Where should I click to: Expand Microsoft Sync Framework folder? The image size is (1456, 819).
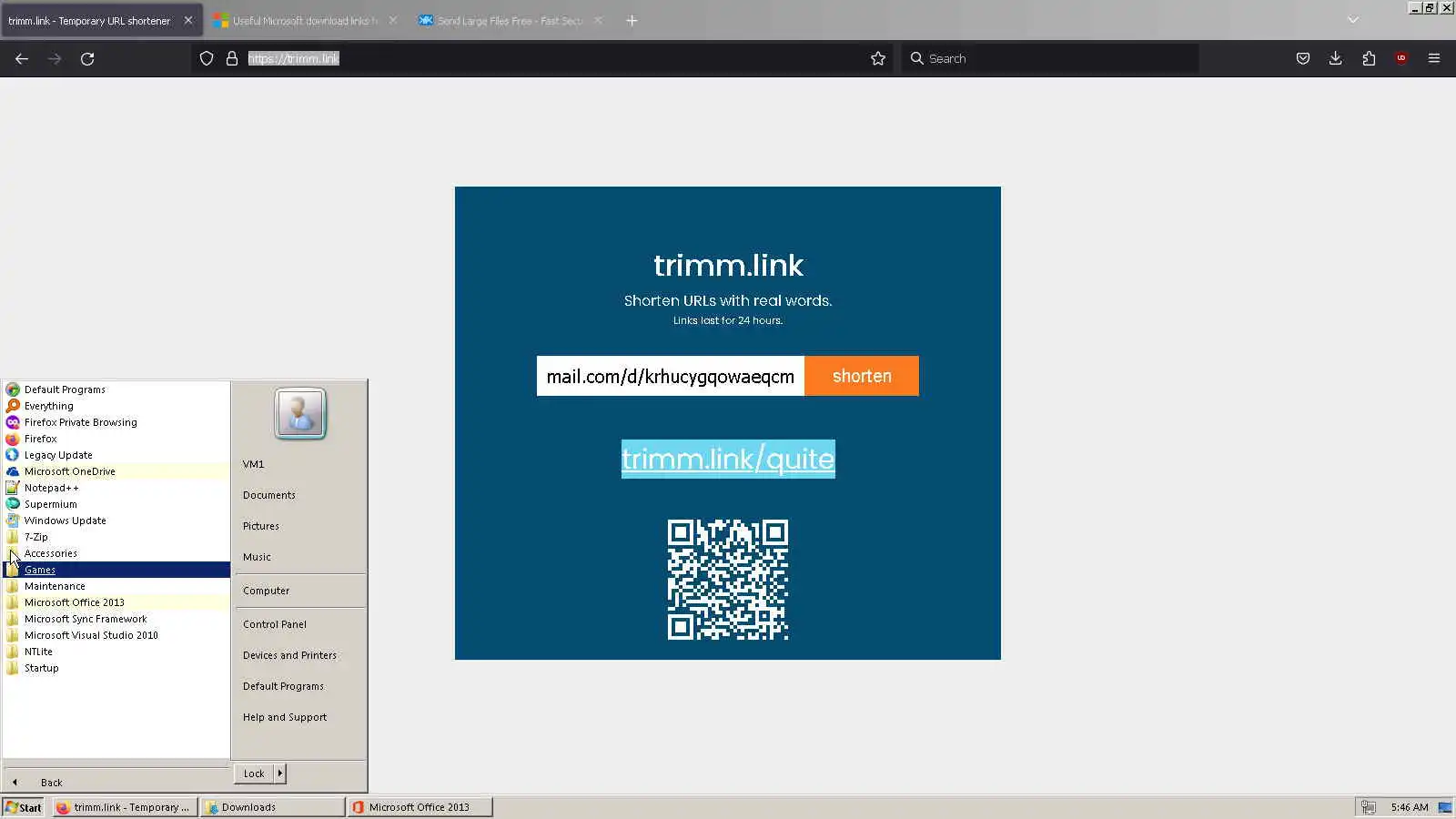pos(116,619)
